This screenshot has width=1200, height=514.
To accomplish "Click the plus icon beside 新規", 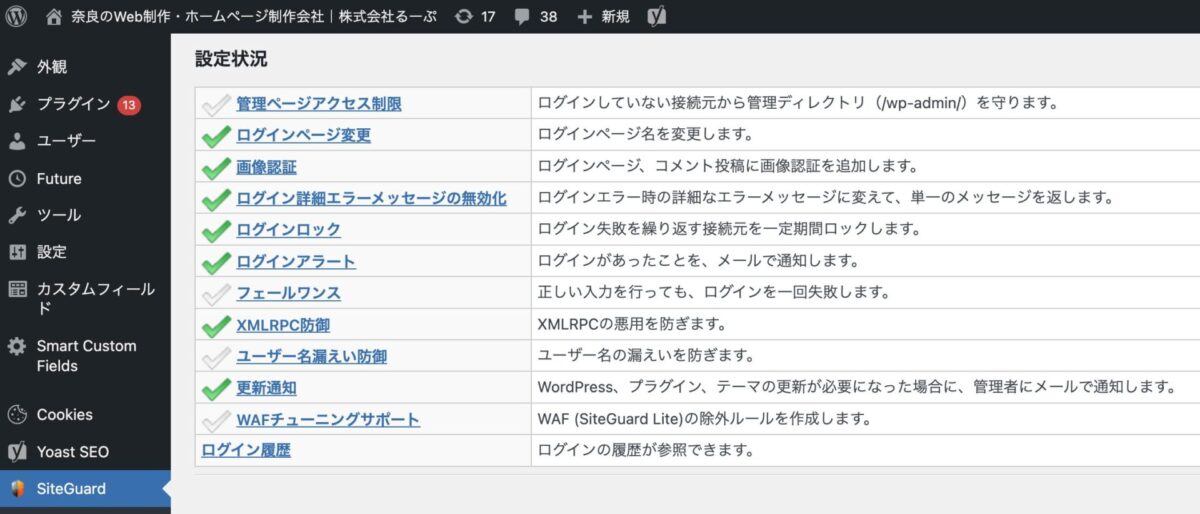I will click(x=585, y=17).
